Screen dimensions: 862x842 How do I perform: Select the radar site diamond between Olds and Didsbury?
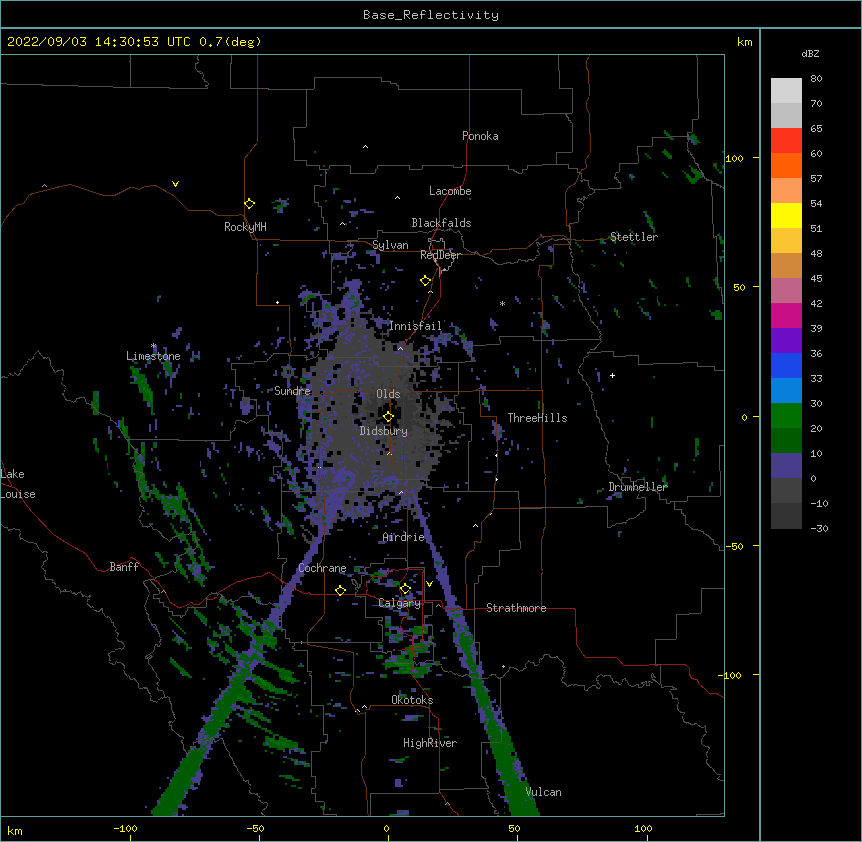tap(388, 417)
